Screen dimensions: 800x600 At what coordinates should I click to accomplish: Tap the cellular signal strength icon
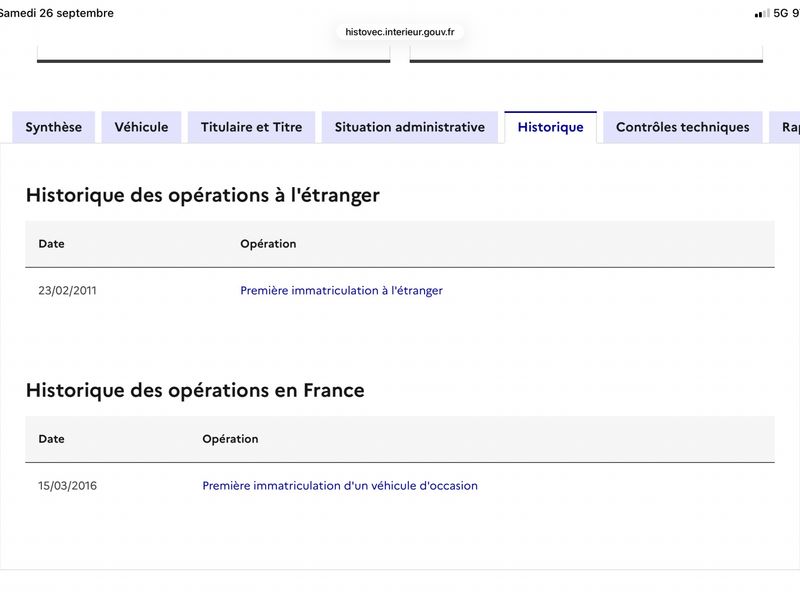(762, 13)
